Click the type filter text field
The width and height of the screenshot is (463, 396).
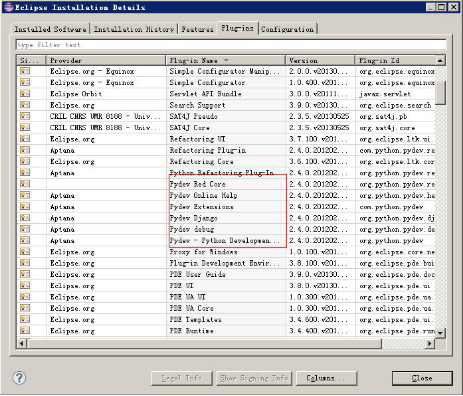coord(231,44)
